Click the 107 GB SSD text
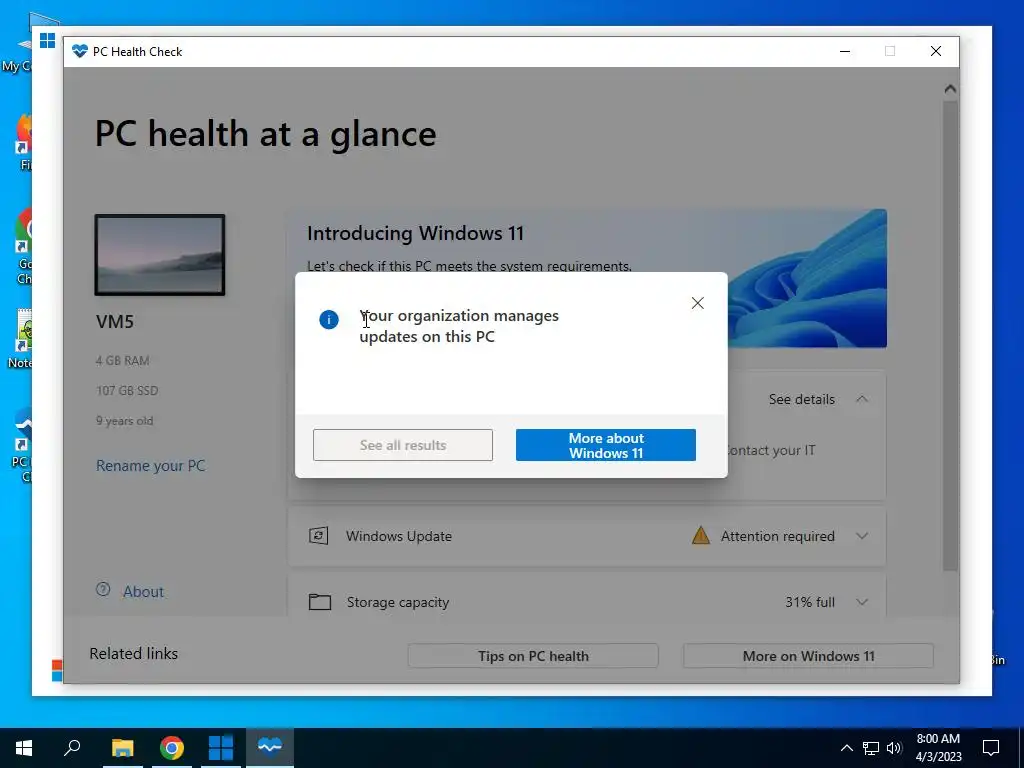 (127, 391)
